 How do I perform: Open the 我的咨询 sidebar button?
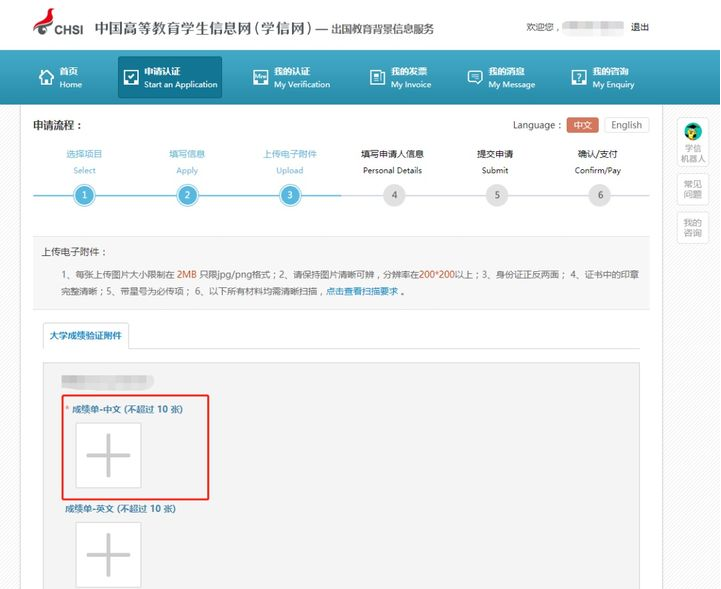click(x=692, y=228)
